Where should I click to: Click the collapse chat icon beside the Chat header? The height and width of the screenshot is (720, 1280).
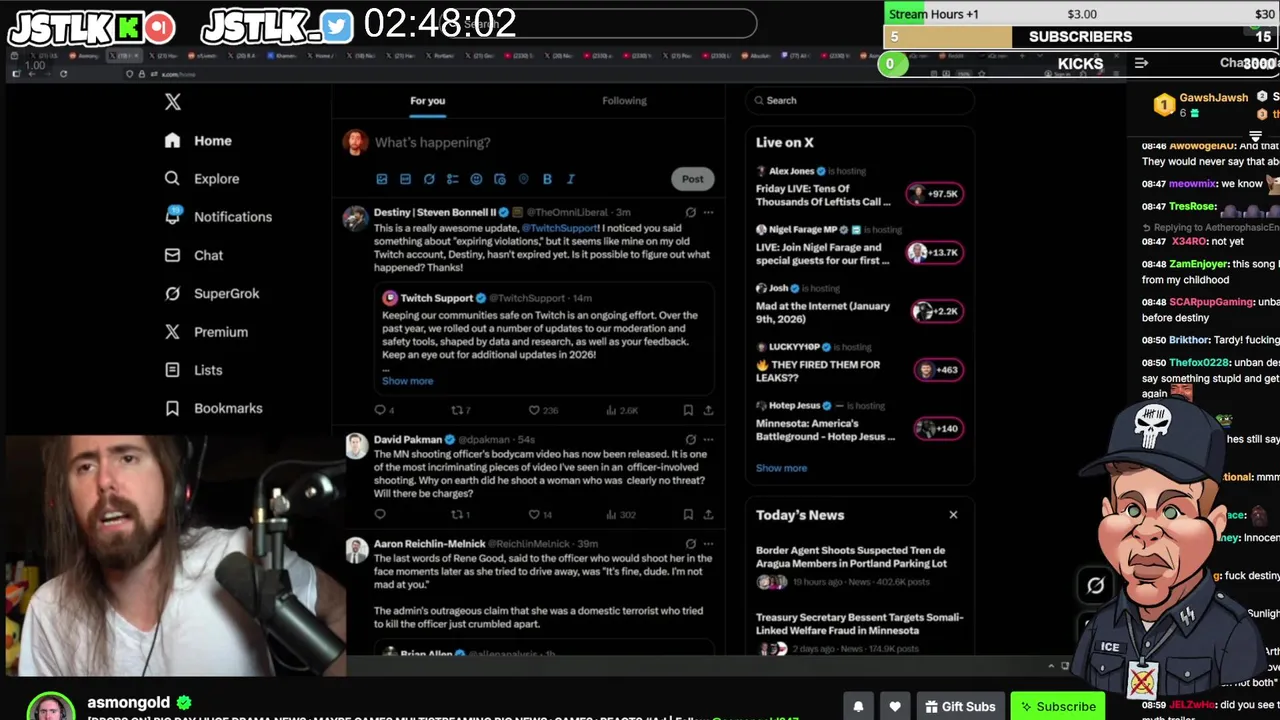(x=1141, y=63)
